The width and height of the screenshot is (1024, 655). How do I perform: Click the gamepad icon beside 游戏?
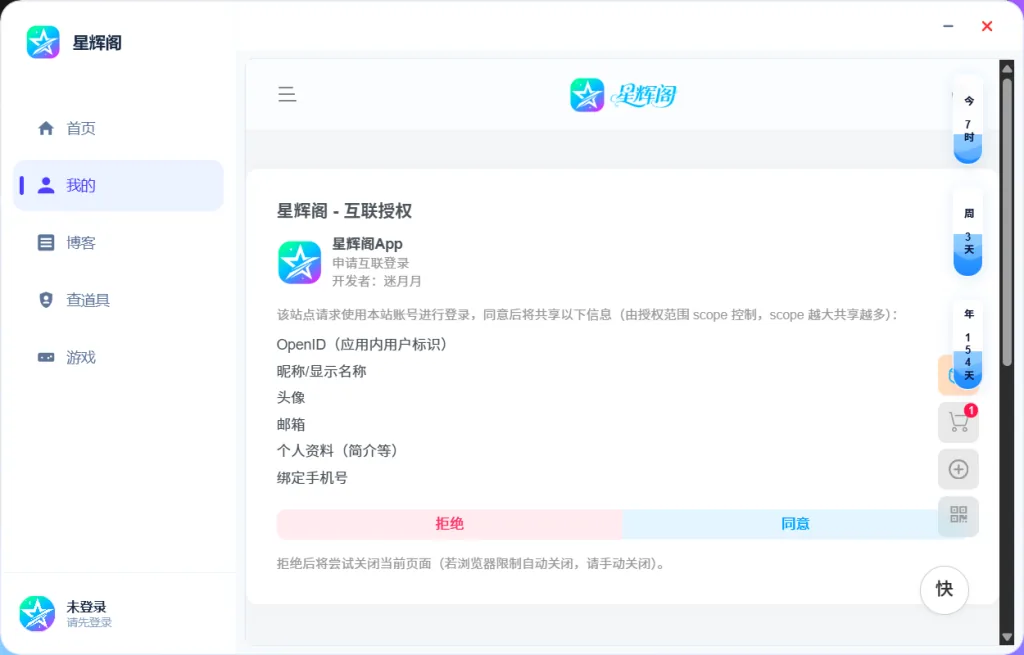pyautogui.click(x=46, y=357)
